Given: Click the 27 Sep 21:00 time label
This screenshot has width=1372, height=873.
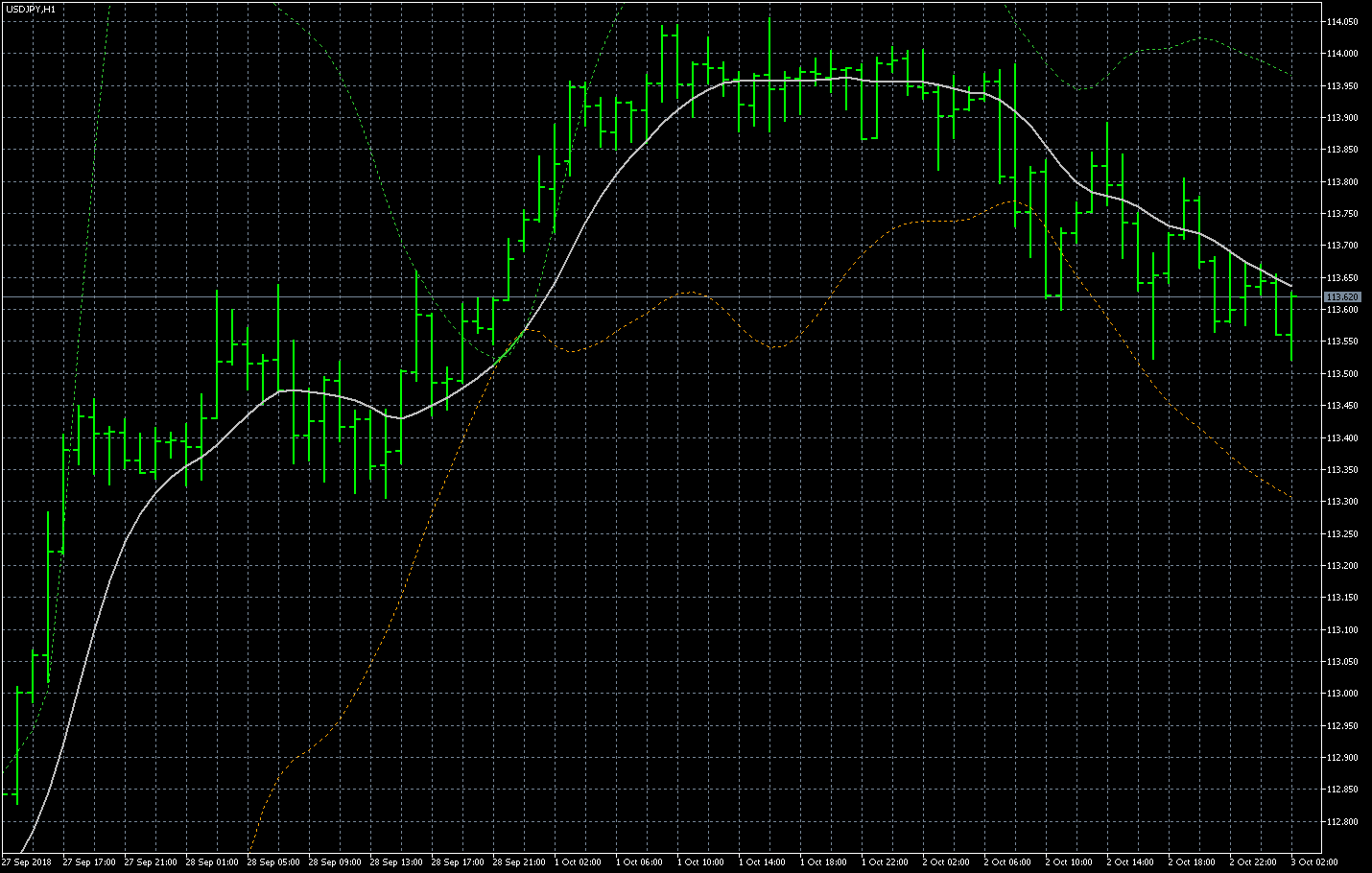Looking at the screenshot, I should (151, 862).
